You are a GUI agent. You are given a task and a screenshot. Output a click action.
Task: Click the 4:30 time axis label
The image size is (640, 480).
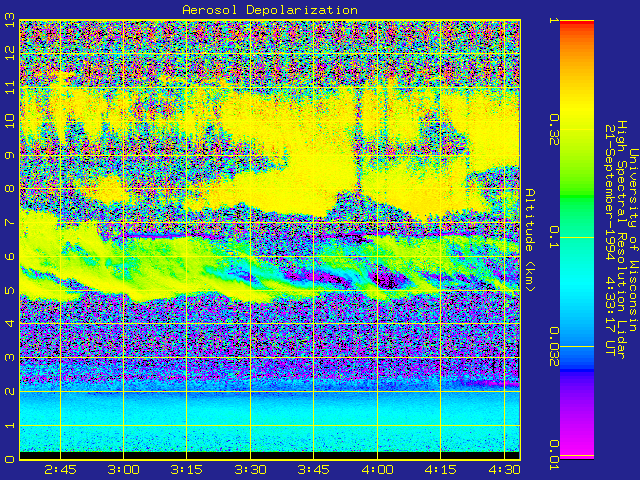tap(504, 470)
